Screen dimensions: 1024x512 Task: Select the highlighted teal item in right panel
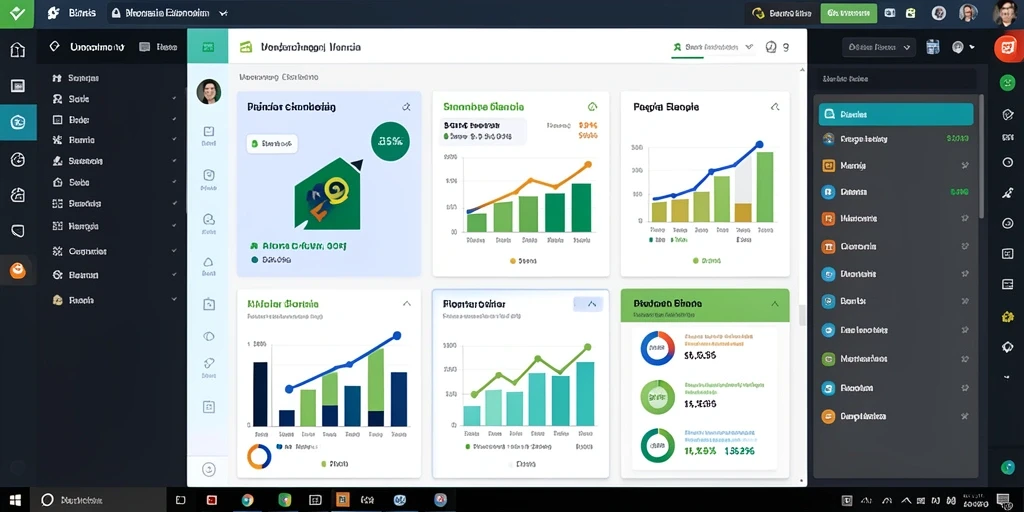[895, 114]
